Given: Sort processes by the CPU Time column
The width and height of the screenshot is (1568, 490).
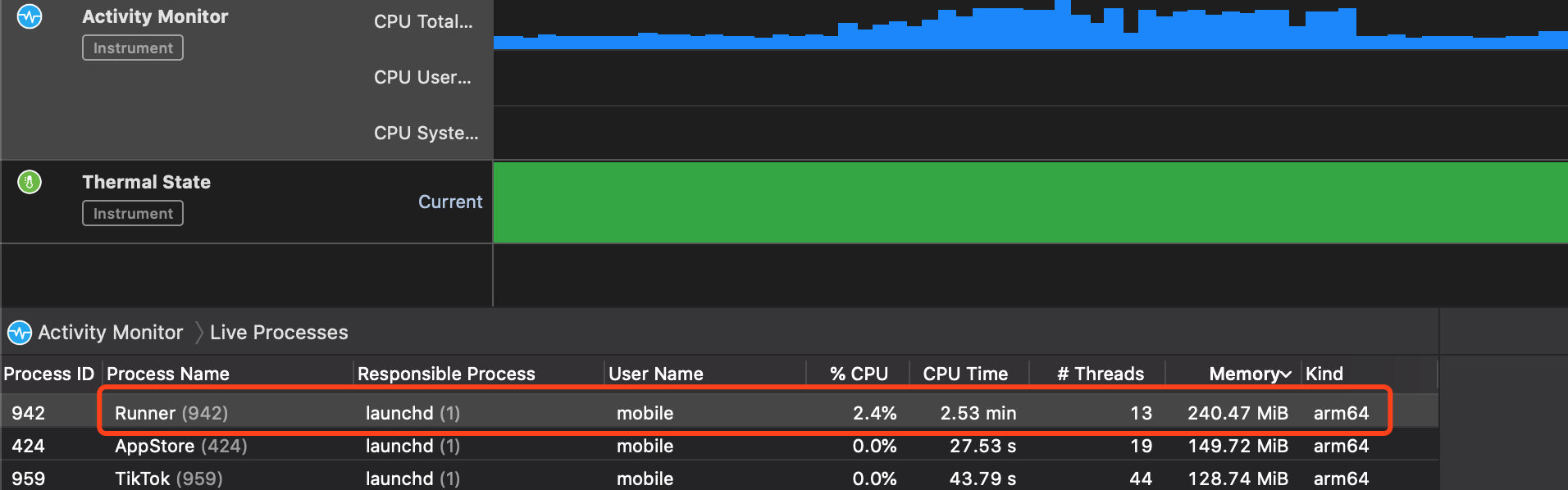Looking at the screenshot, I should (964, 373).
